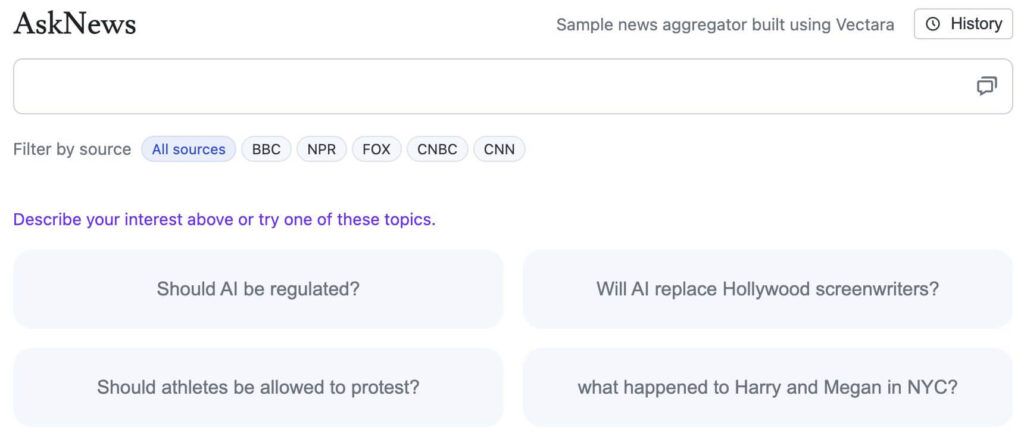Image resolution: width=1024 pixels, height=436 pixels.
Task: Choose the CNBC source chip
Action: (437, 149)
